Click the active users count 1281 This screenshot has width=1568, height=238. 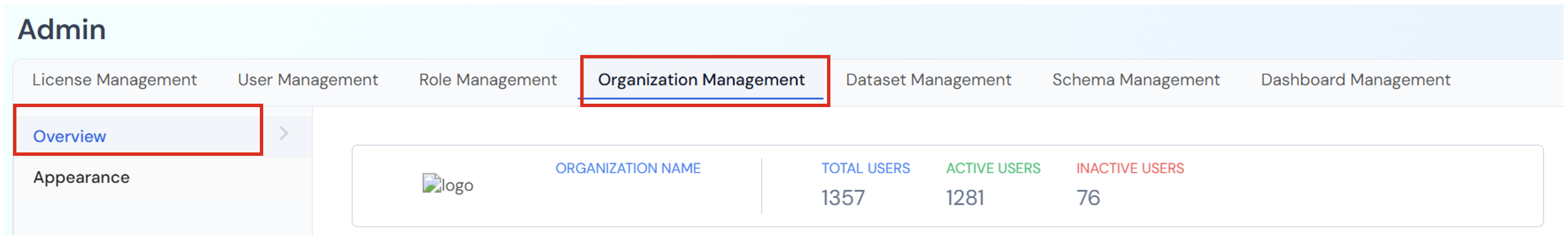click(x=964, y=198)
